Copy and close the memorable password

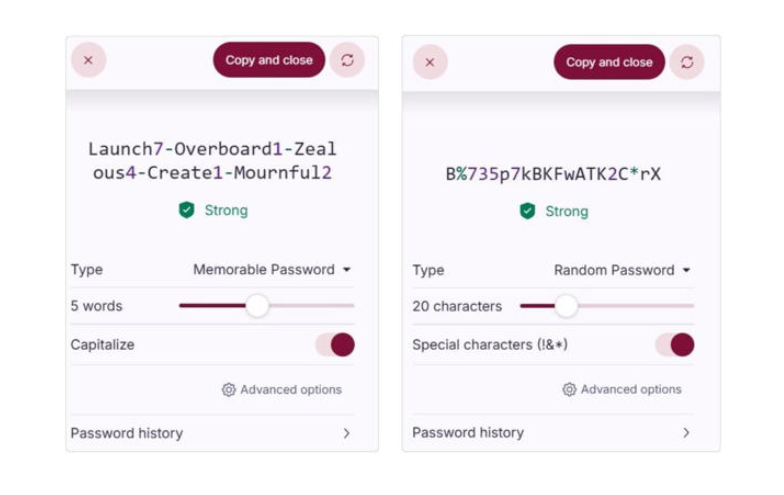tap(268, 60)
